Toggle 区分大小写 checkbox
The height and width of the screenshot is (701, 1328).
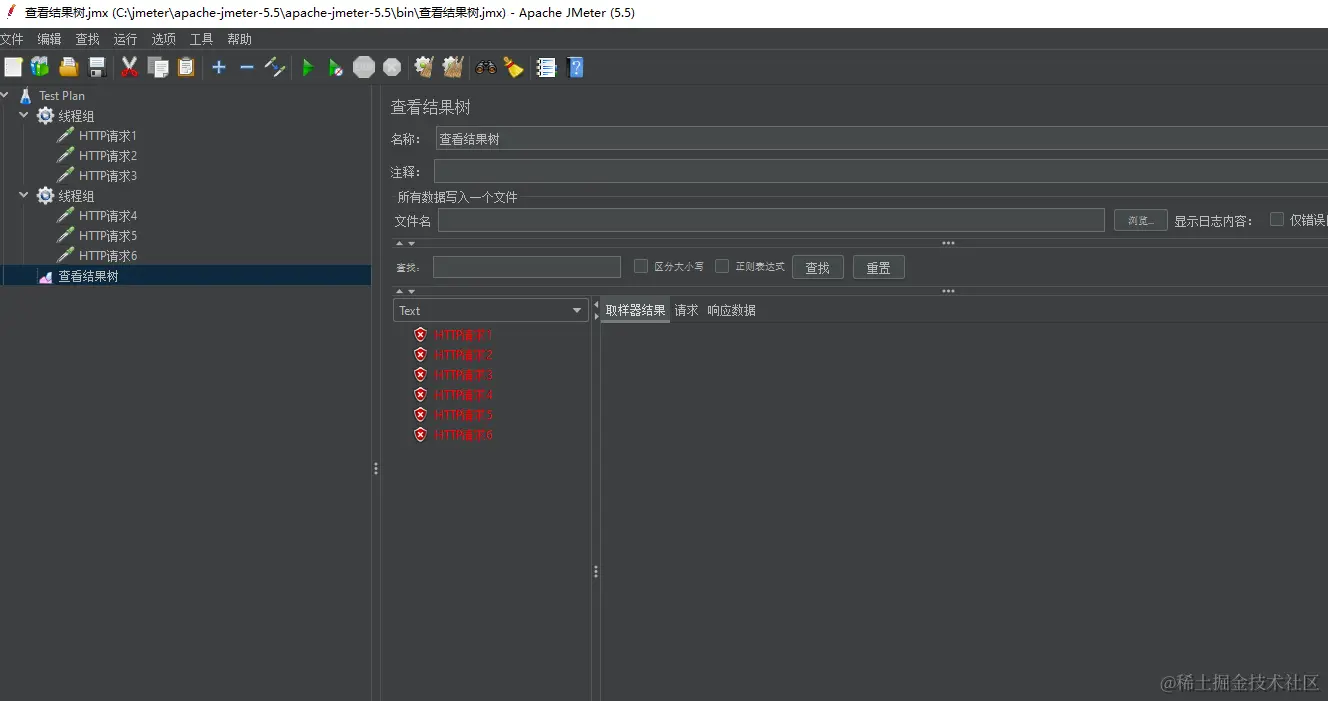pos(641,266)
